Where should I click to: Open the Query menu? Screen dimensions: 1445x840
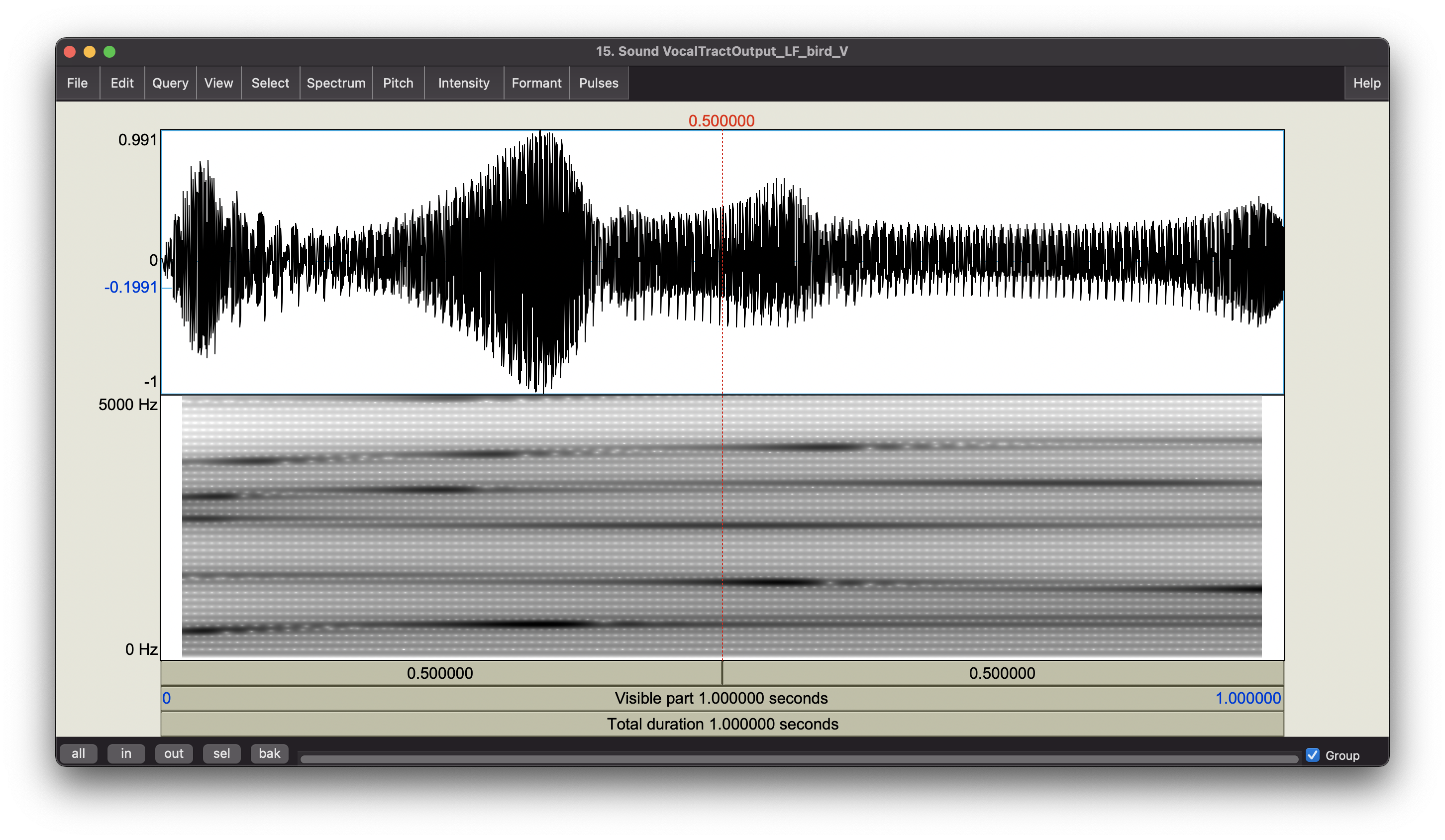pyautogui.click(x=170, y=83)
